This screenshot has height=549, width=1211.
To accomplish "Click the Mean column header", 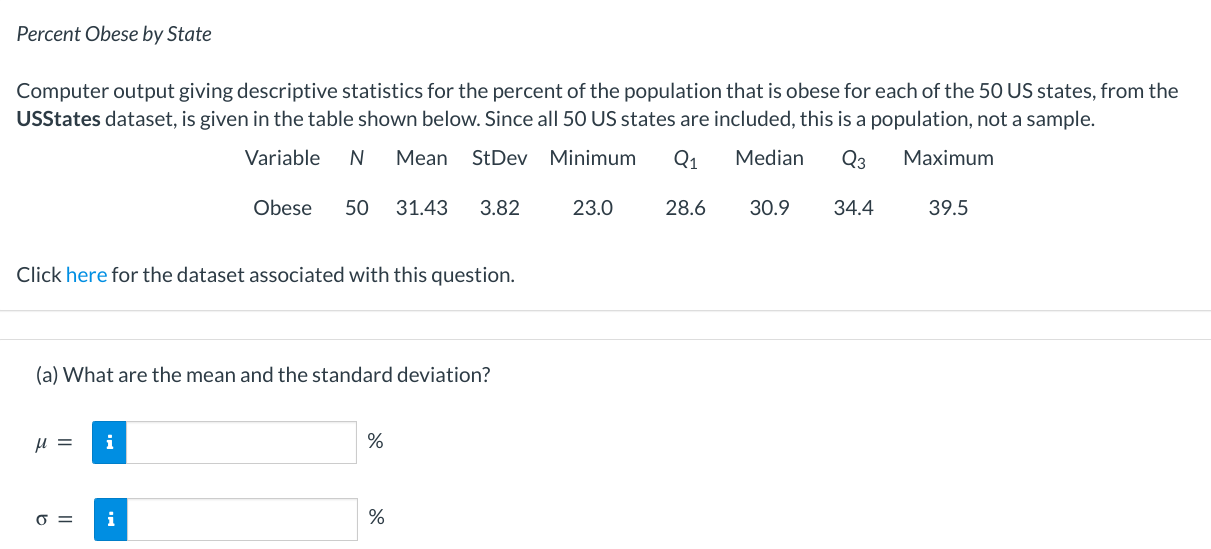I will (422, 158).
